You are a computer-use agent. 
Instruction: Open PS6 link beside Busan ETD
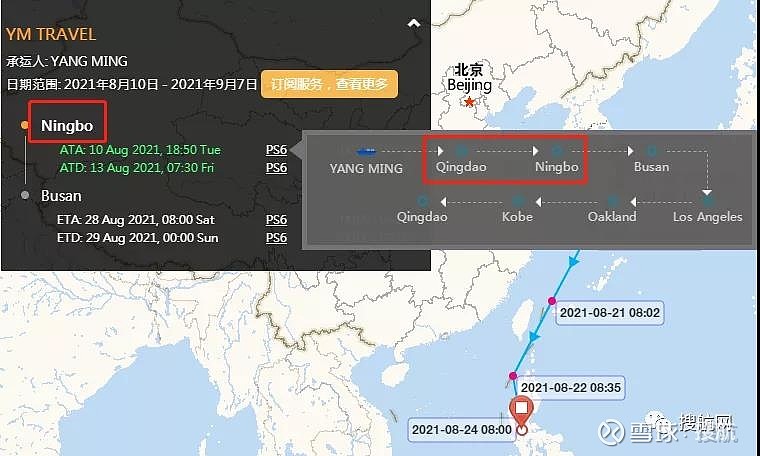click(276, 237)
